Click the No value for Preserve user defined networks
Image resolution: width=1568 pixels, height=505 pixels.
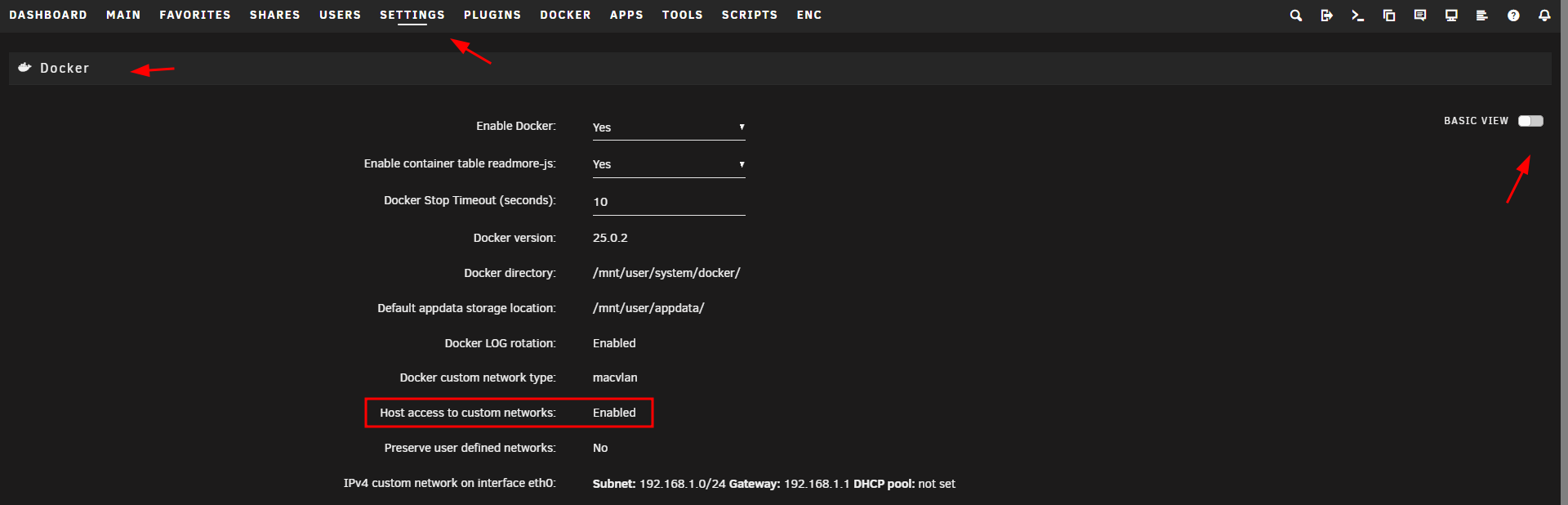pos(600,448)
